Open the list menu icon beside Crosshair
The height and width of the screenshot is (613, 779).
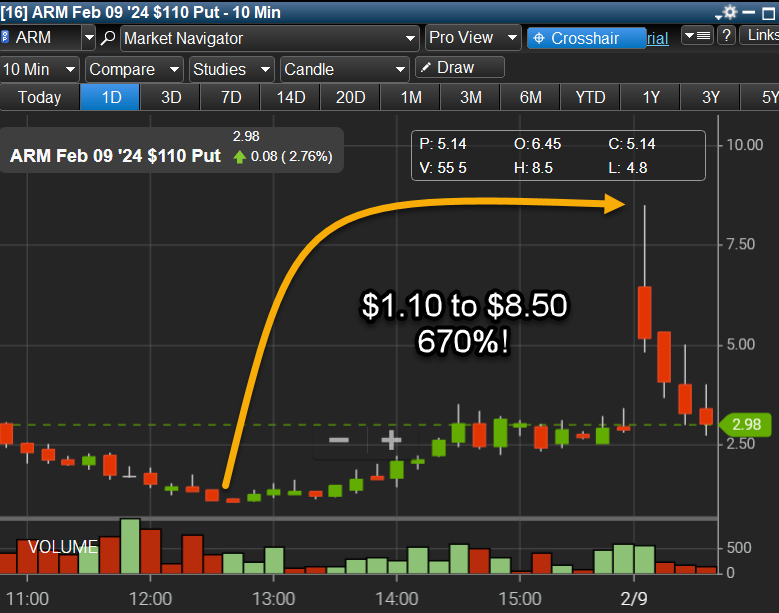click(697, 36)
